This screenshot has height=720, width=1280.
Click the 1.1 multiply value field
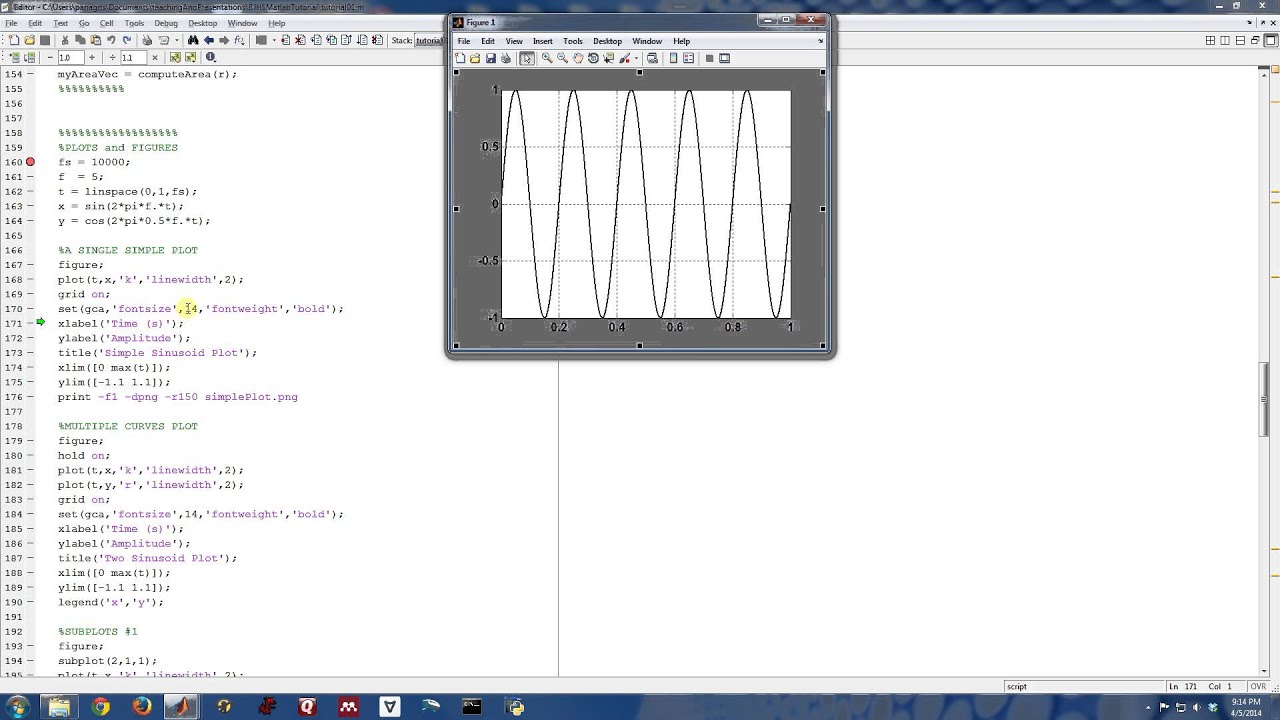coord(134,57)
